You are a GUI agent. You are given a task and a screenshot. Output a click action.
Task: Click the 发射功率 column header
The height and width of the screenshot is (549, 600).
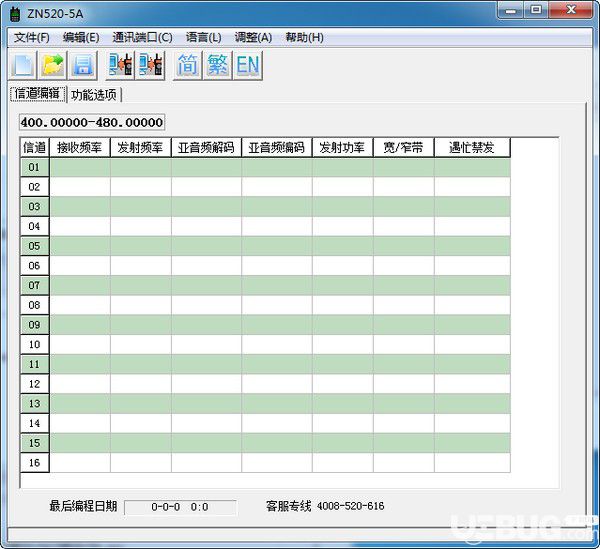342,147
